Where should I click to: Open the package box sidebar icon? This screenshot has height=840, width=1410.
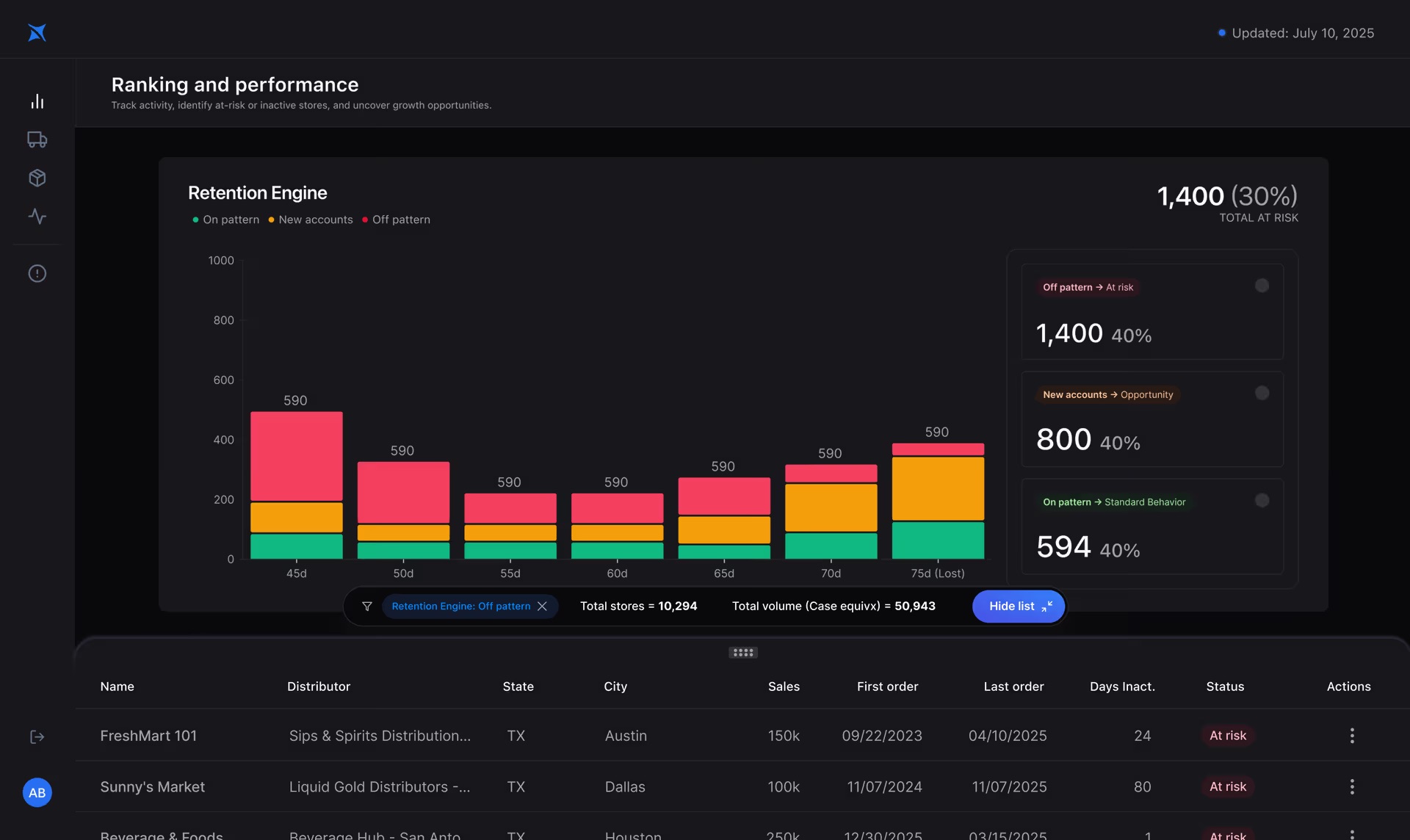click(x=37, y=178)
